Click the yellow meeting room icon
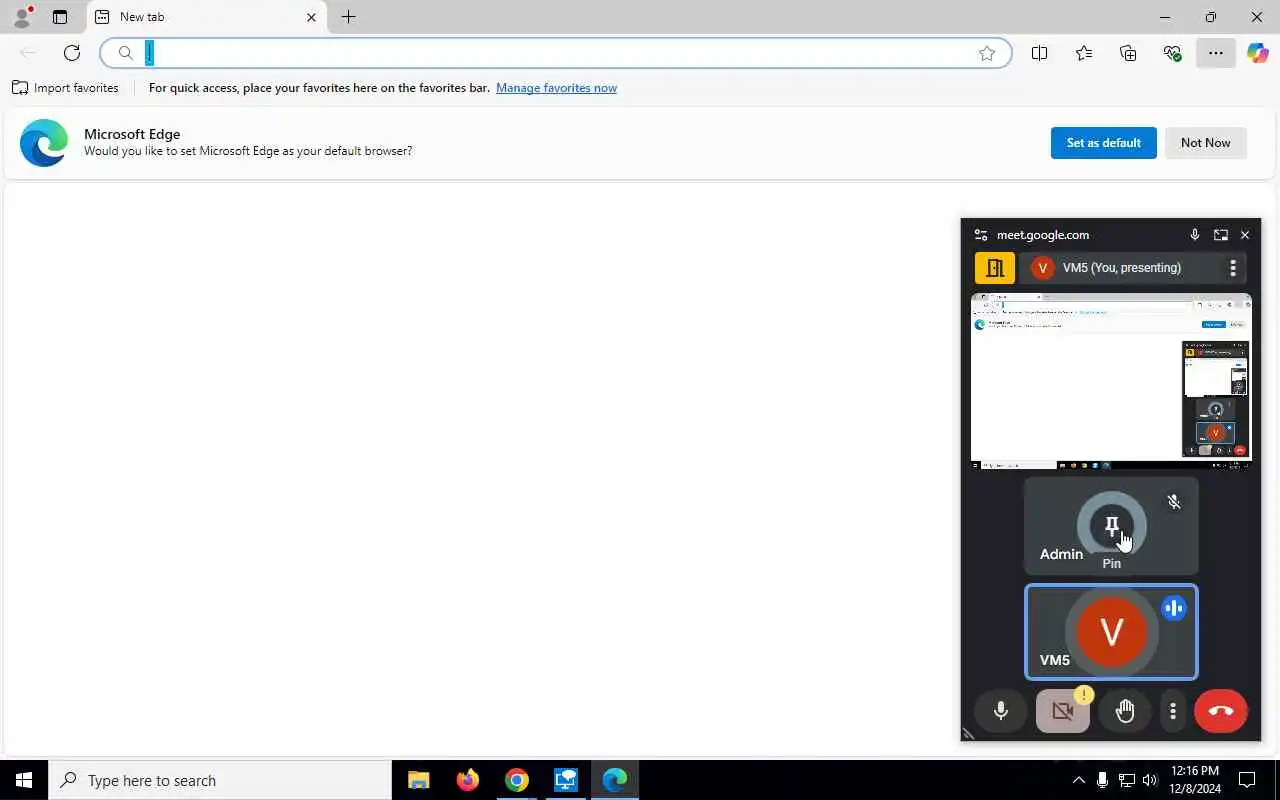Screen dimensions: 1280x800 tap(995, 268)
